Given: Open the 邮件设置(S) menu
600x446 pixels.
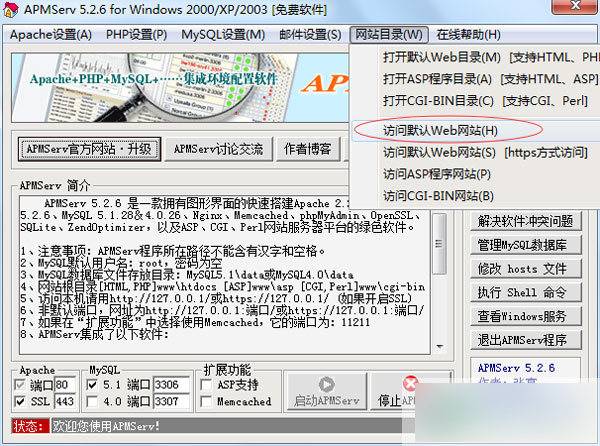Looking at the screenshot, I should pos(308,34).
